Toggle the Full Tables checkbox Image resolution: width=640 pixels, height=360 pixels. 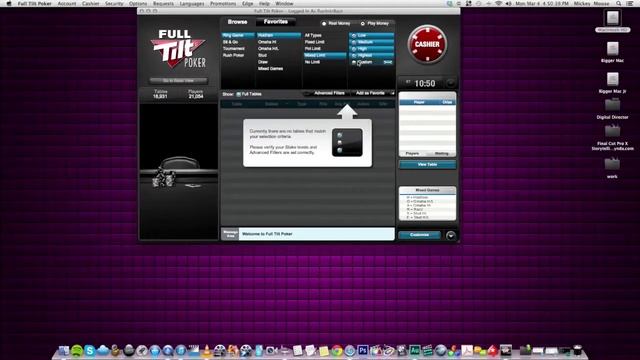(239, 94)
